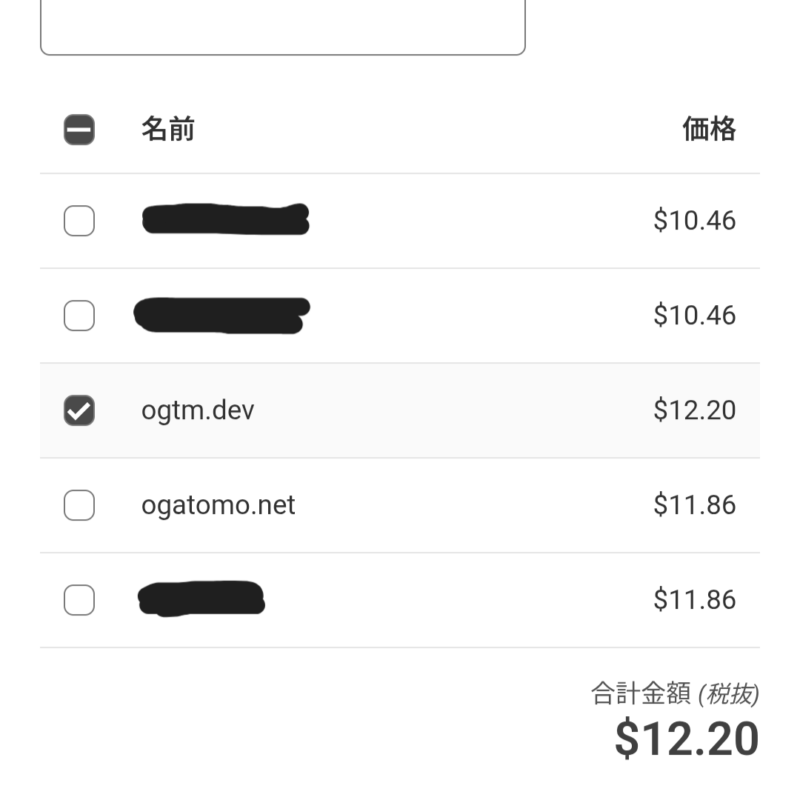Screen dimensions: 800x800
Task: Check the ogatomo.net checkbox
Action: pyautogui.click(x=79, y=505)
